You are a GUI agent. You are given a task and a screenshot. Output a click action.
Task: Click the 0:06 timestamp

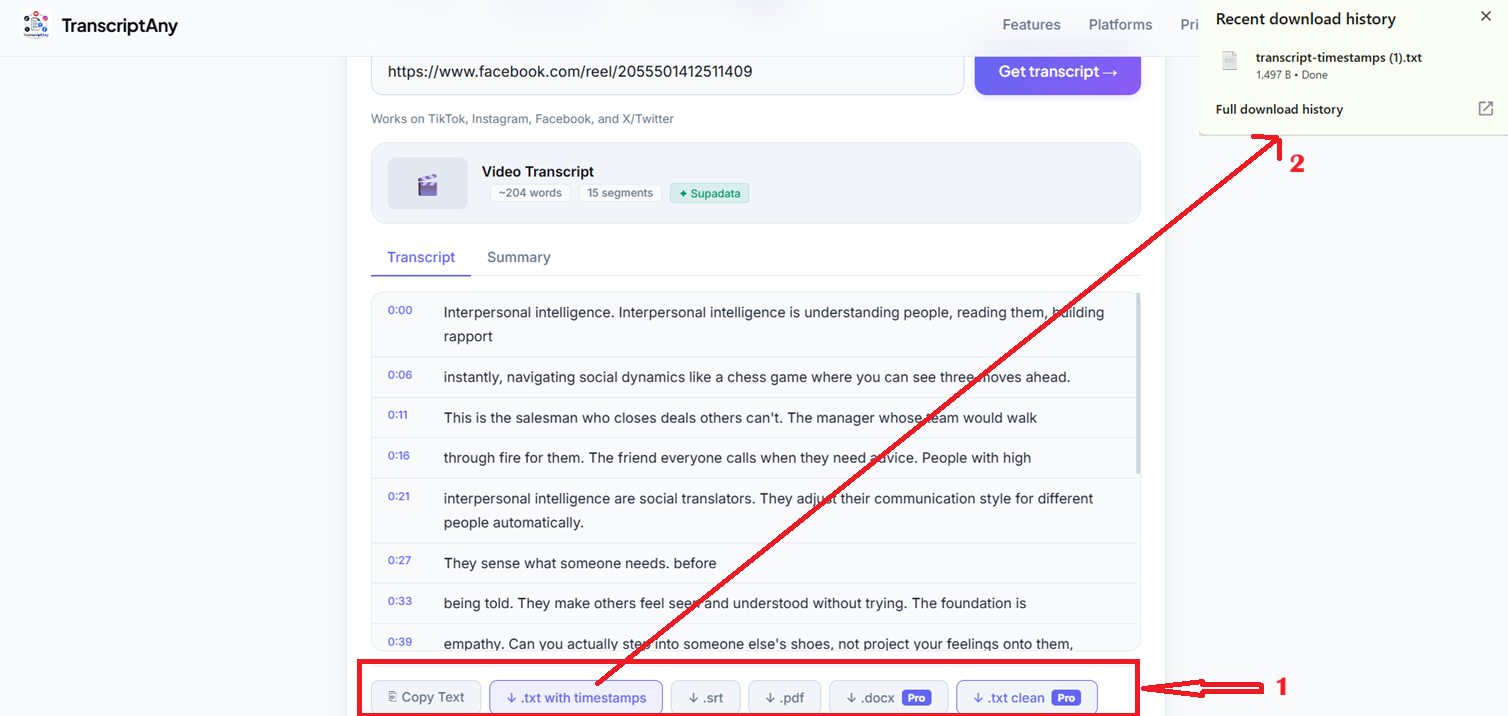pos(400,375)
